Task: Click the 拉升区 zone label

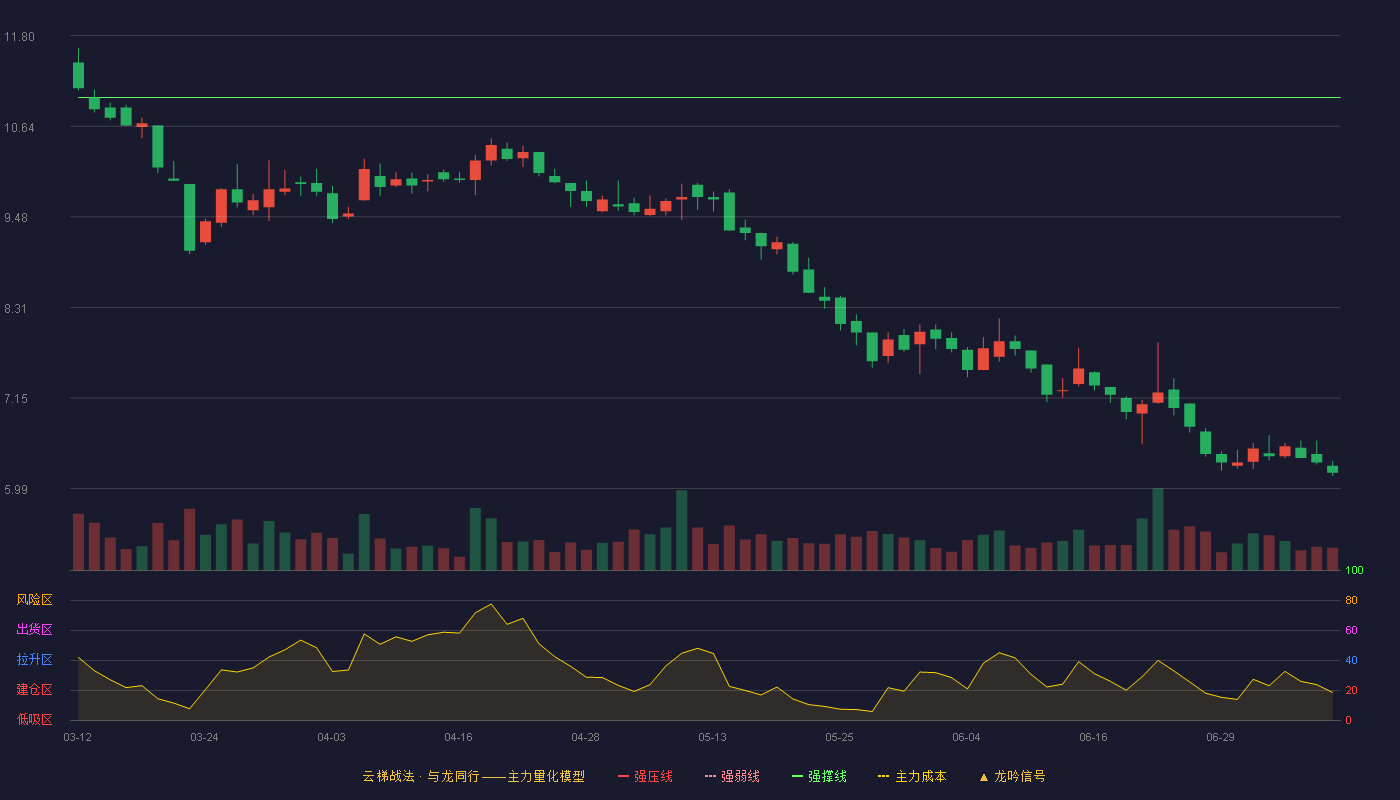Action: coord(34,660)
